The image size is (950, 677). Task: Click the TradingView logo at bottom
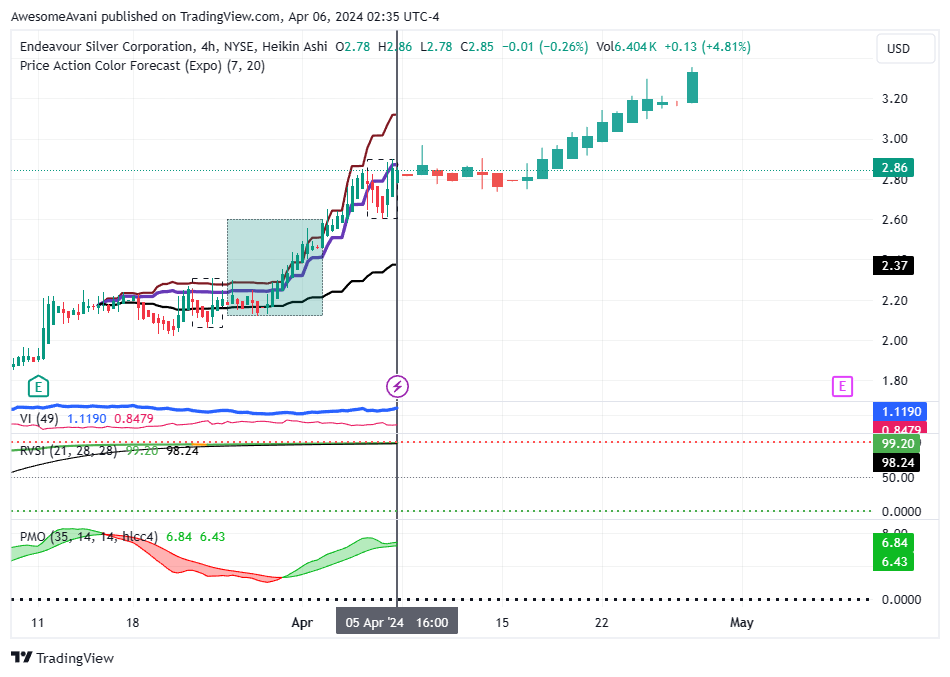(62, 658)
